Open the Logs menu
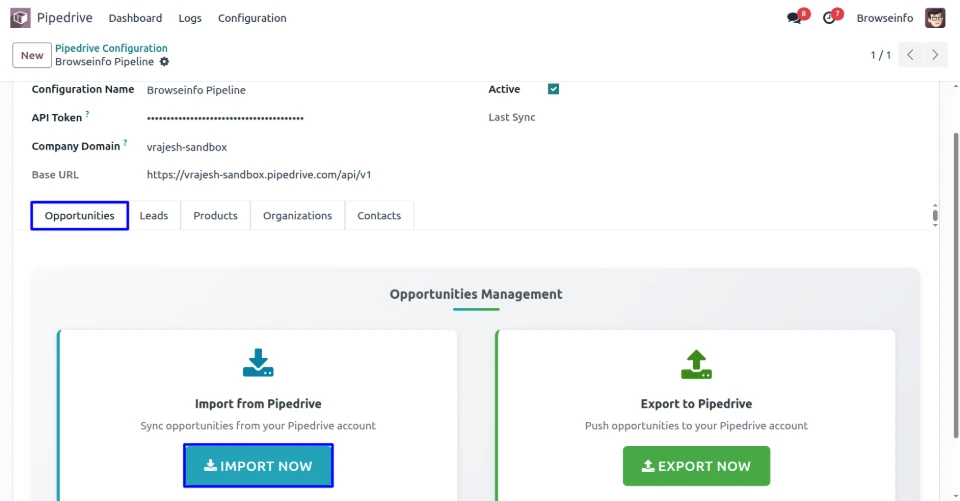This screenshot has height=501, width=960. coord(190,18)
